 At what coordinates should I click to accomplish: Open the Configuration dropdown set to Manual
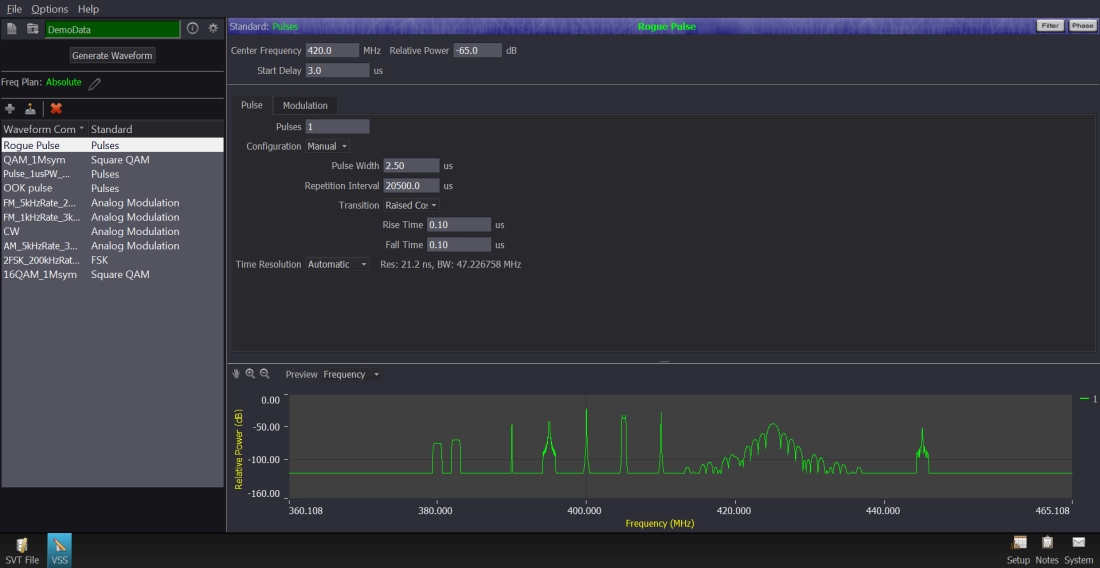coord(327,147)
